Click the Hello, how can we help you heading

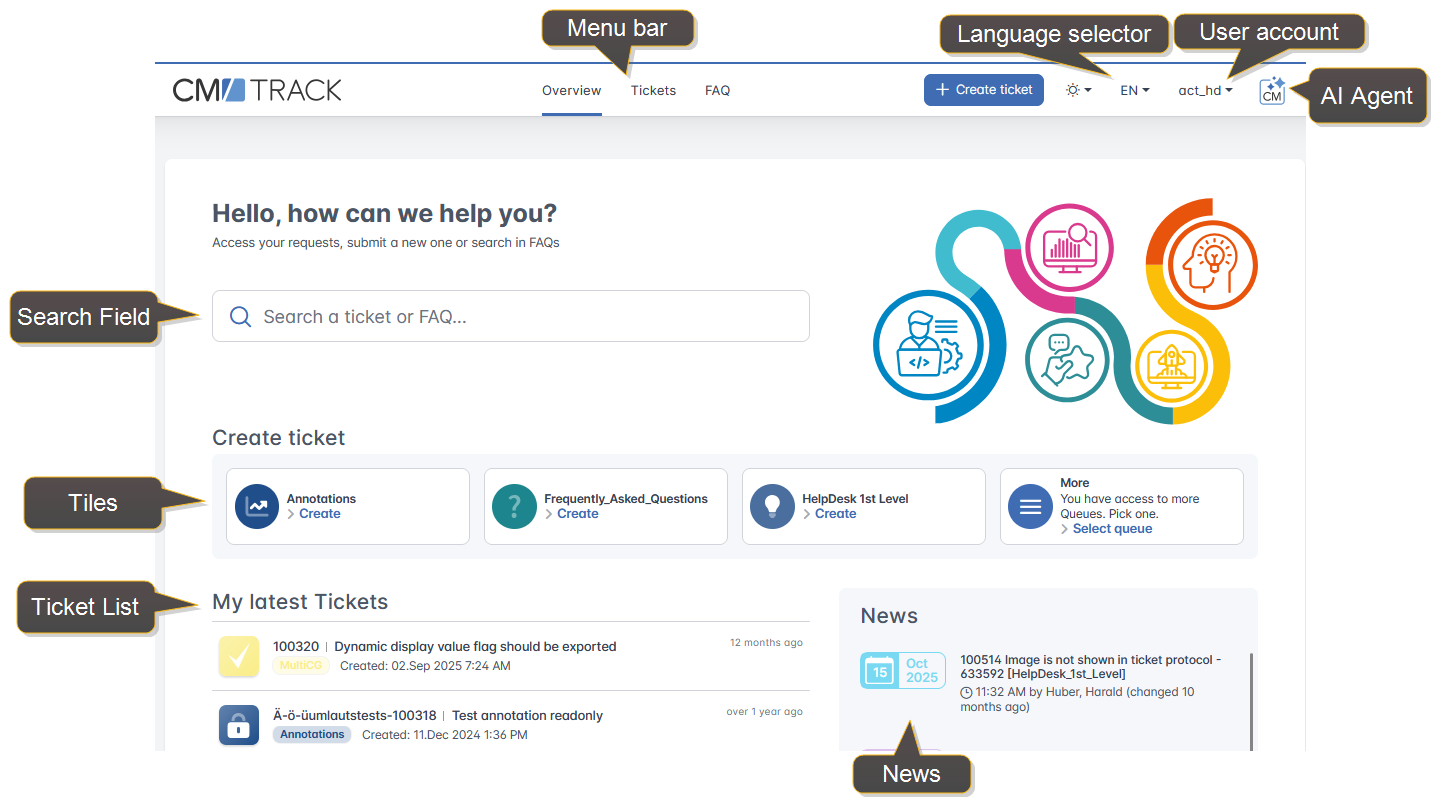pyautogui.click(x=385, y=214)
